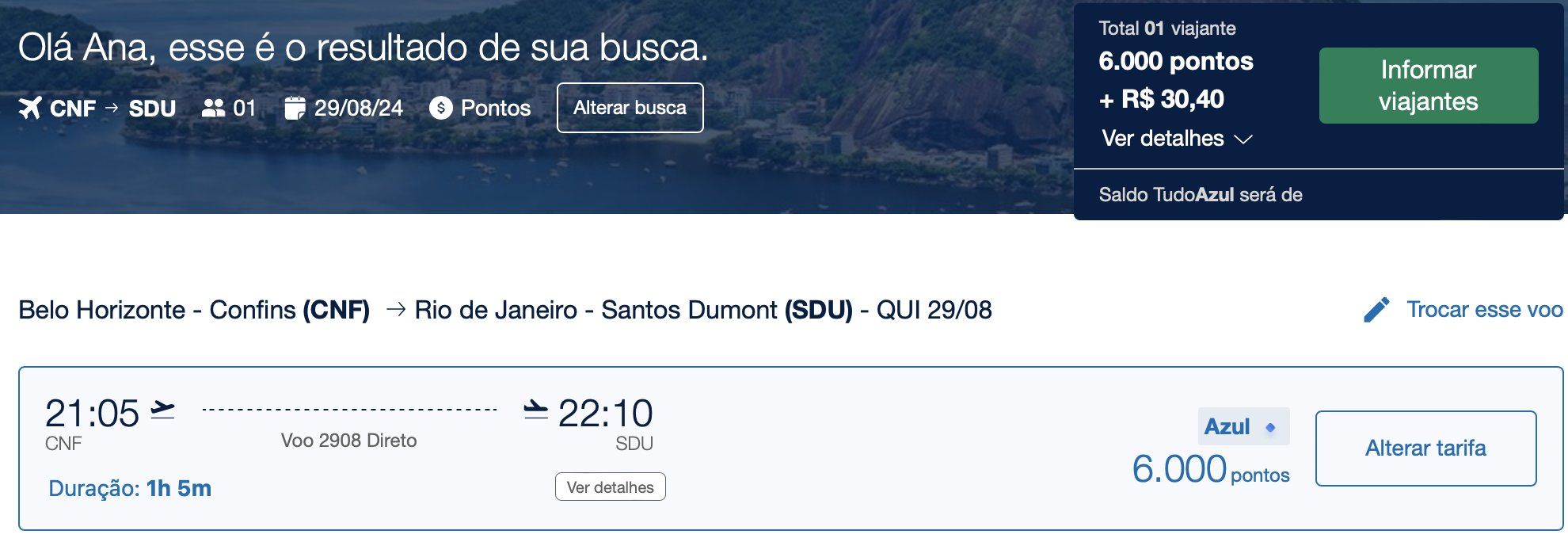
Task: Click the green Informar viajantes button
Action: tap(1429, 86)
